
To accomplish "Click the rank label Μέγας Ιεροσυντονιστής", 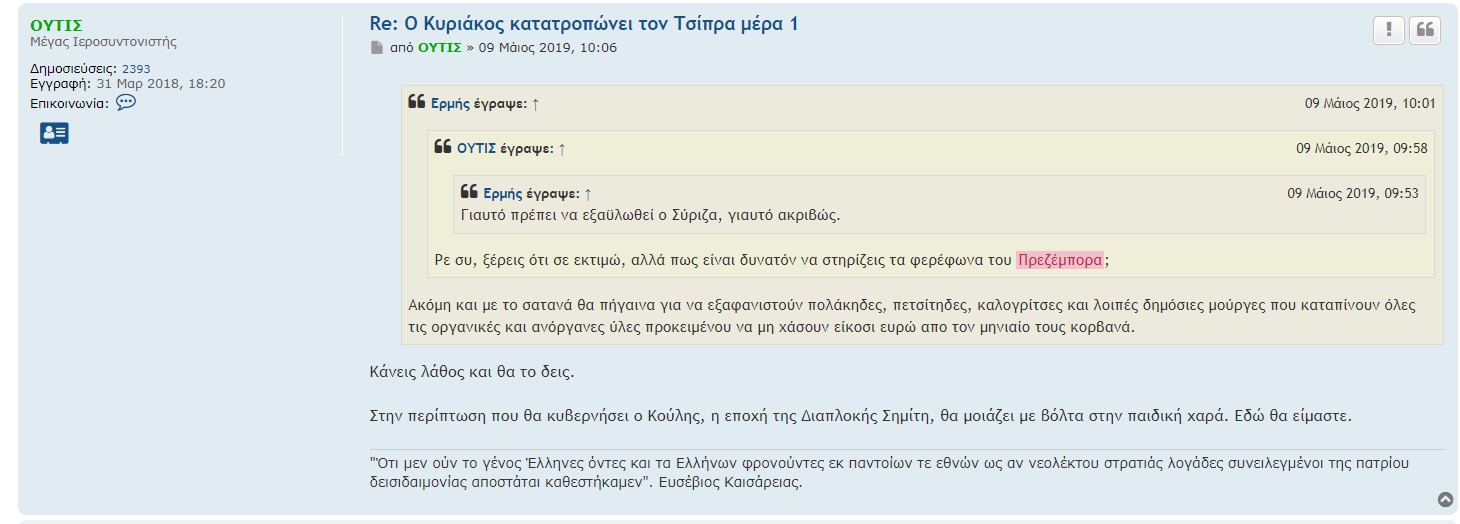I will coord(103,42).
